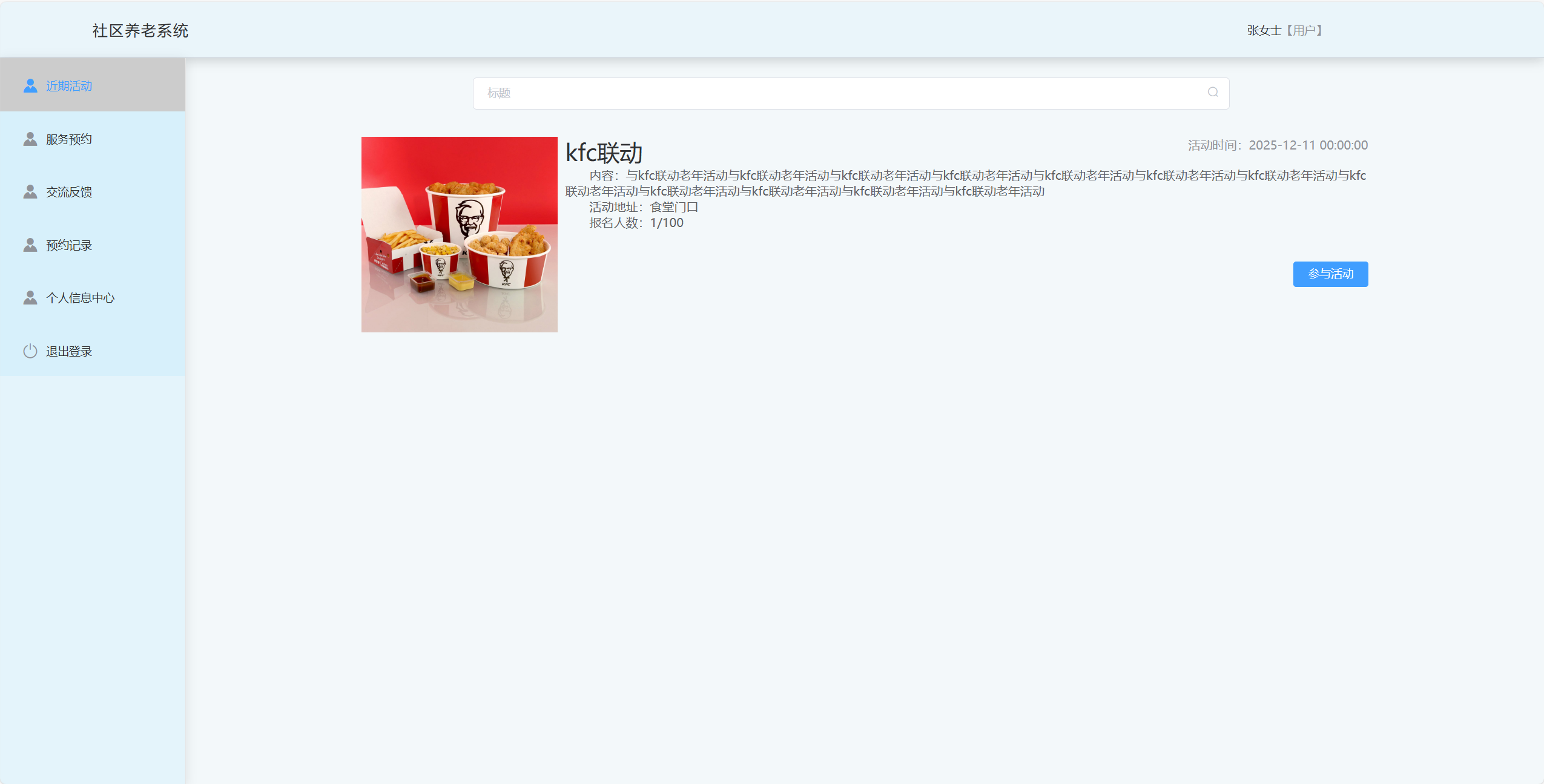Click the 预约记录 icon in sidebar
Viewport: 1544px width, 784px height.
click(x=30, y=244)
